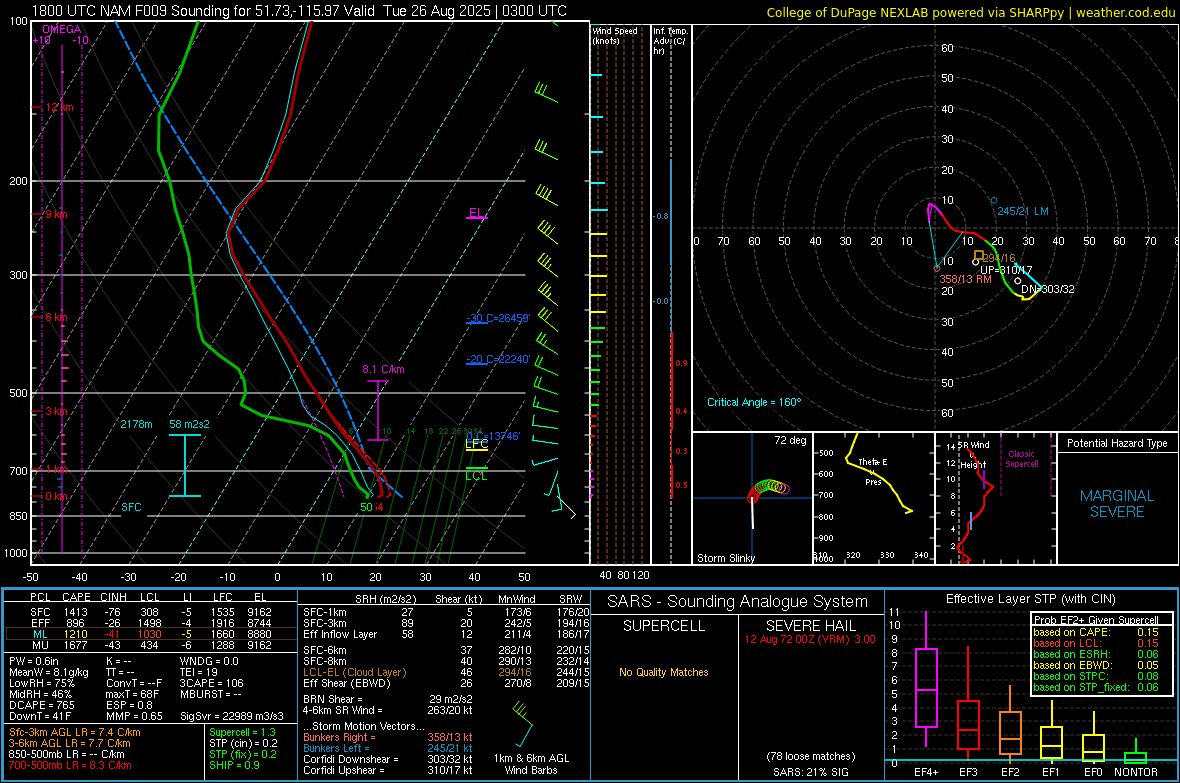The height and width of the screenshot is (783, 1180).
Task: Click the 2178m effective inflow label
Action: [x=136, y=424]
